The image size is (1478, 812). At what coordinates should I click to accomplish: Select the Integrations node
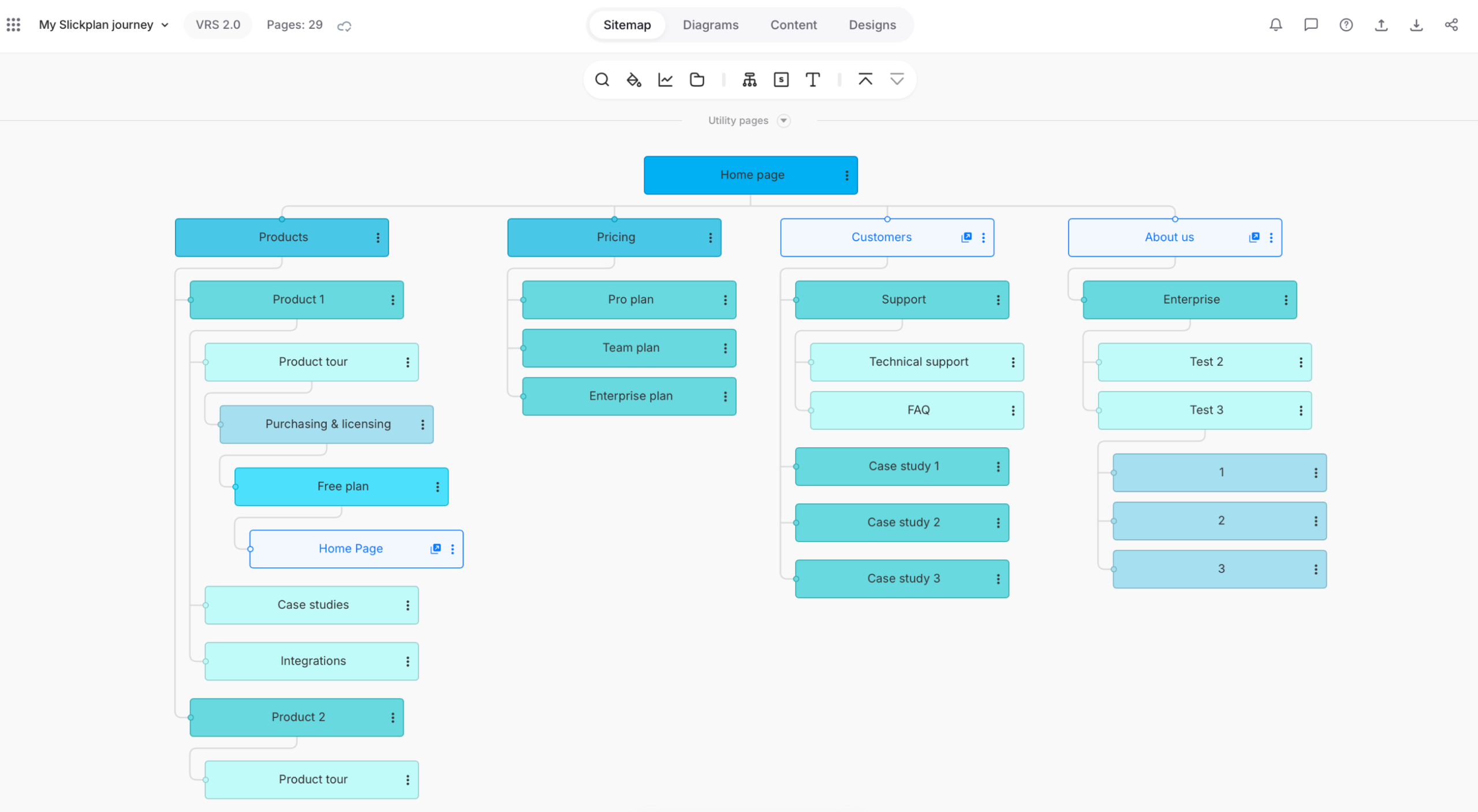tap(312, 661)
